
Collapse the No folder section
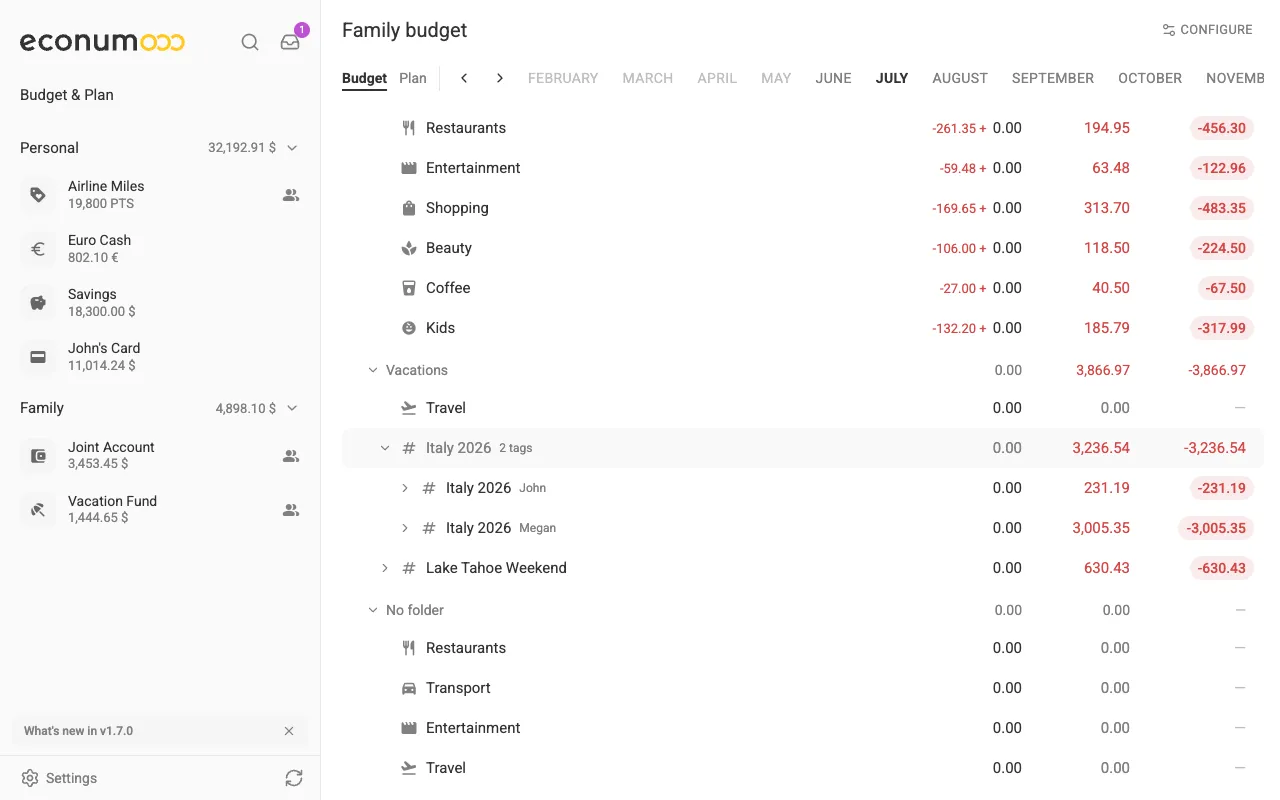tap(373, 610)
